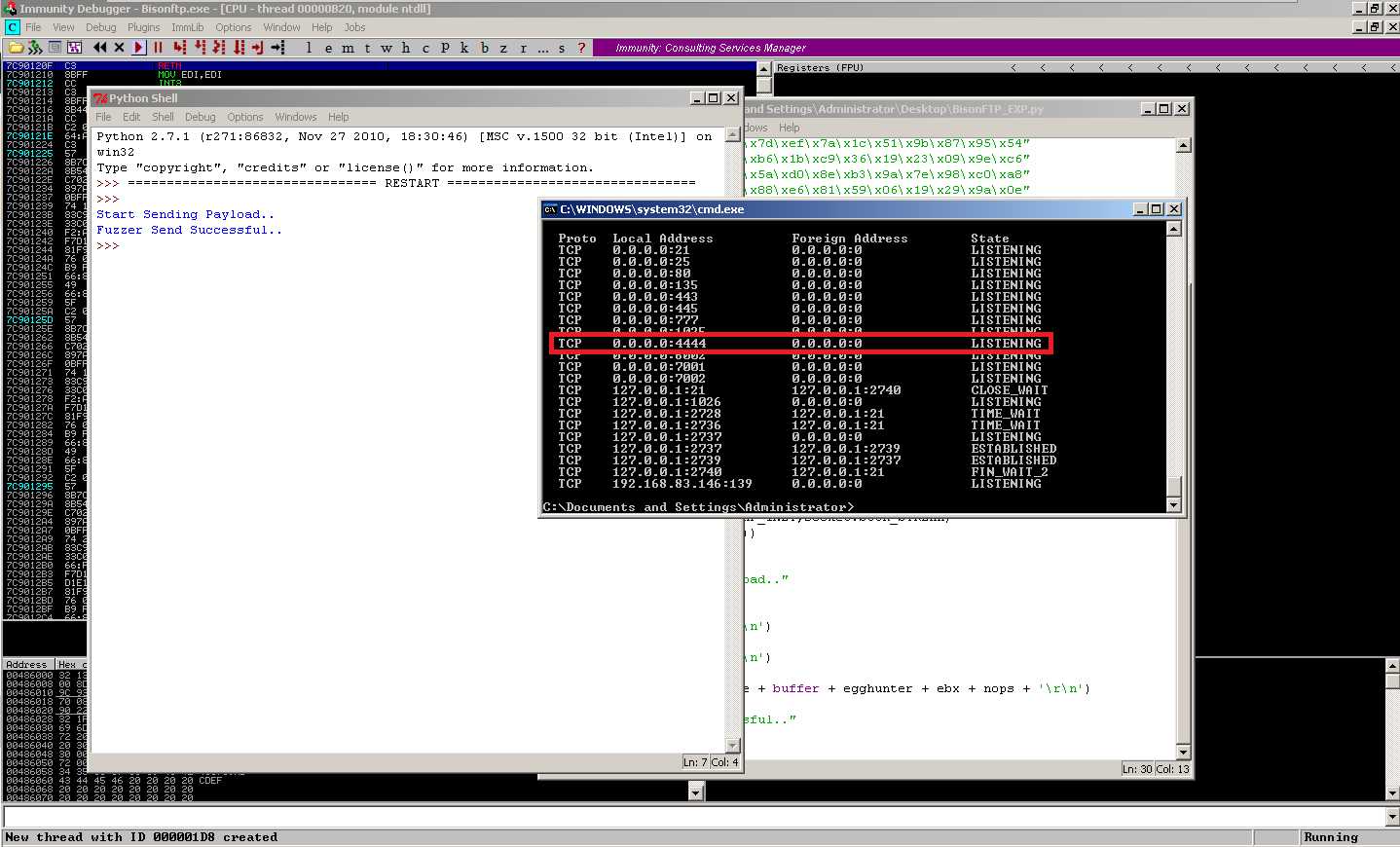This screenshot has width=1400, height=847.
Task: Click the 'z' toolbar button
Action: (503, 47)
